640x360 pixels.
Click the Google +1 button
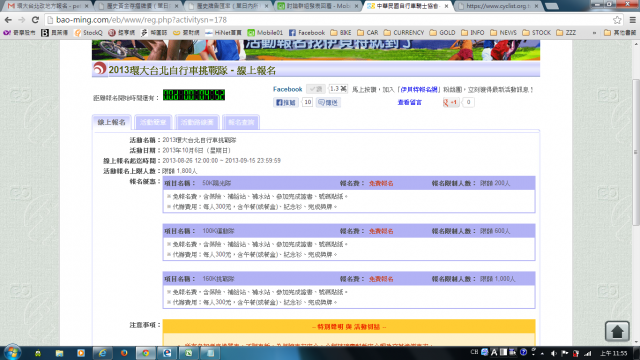451,102
